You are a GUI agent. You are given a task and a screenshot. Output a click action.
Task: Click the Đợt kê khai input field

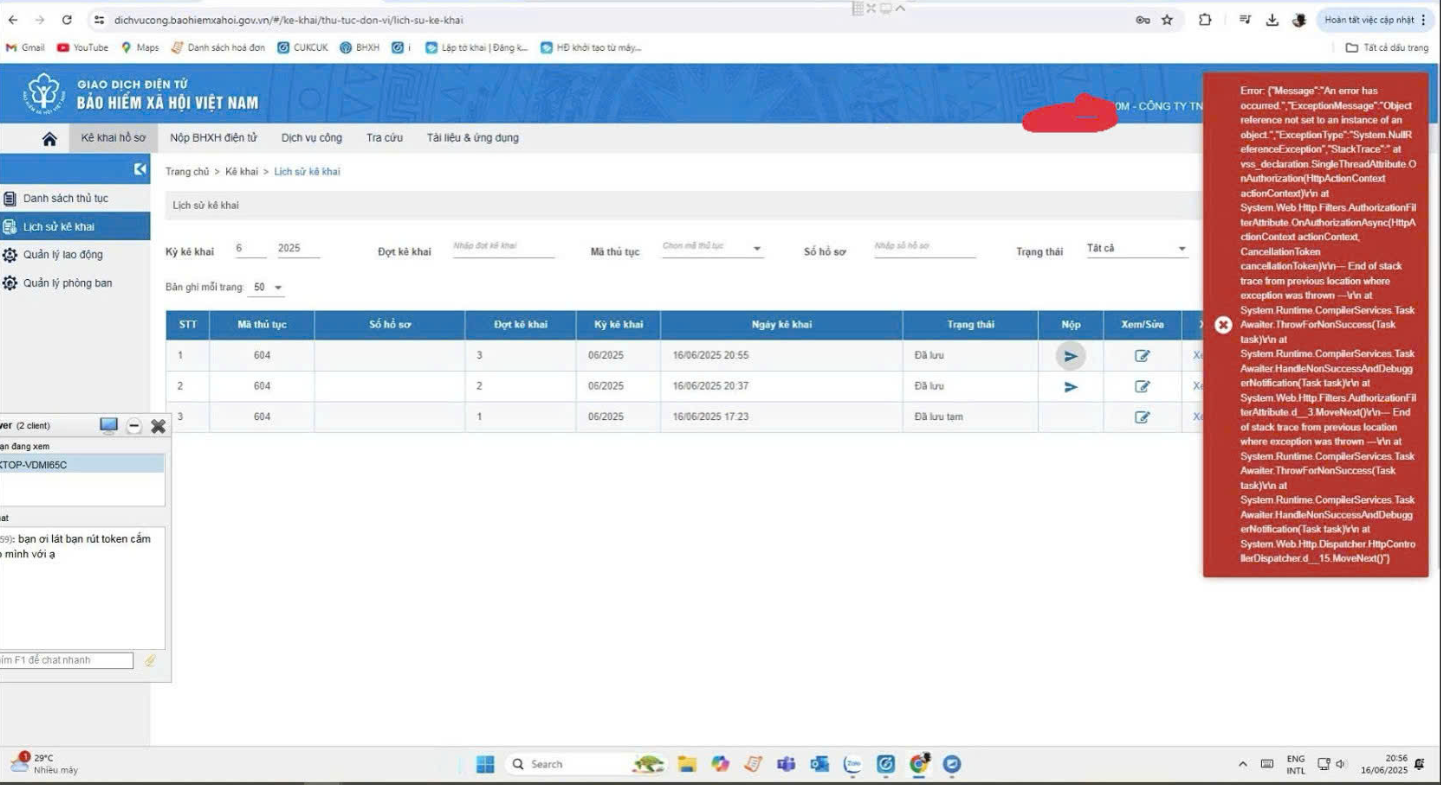click(503, 247)
